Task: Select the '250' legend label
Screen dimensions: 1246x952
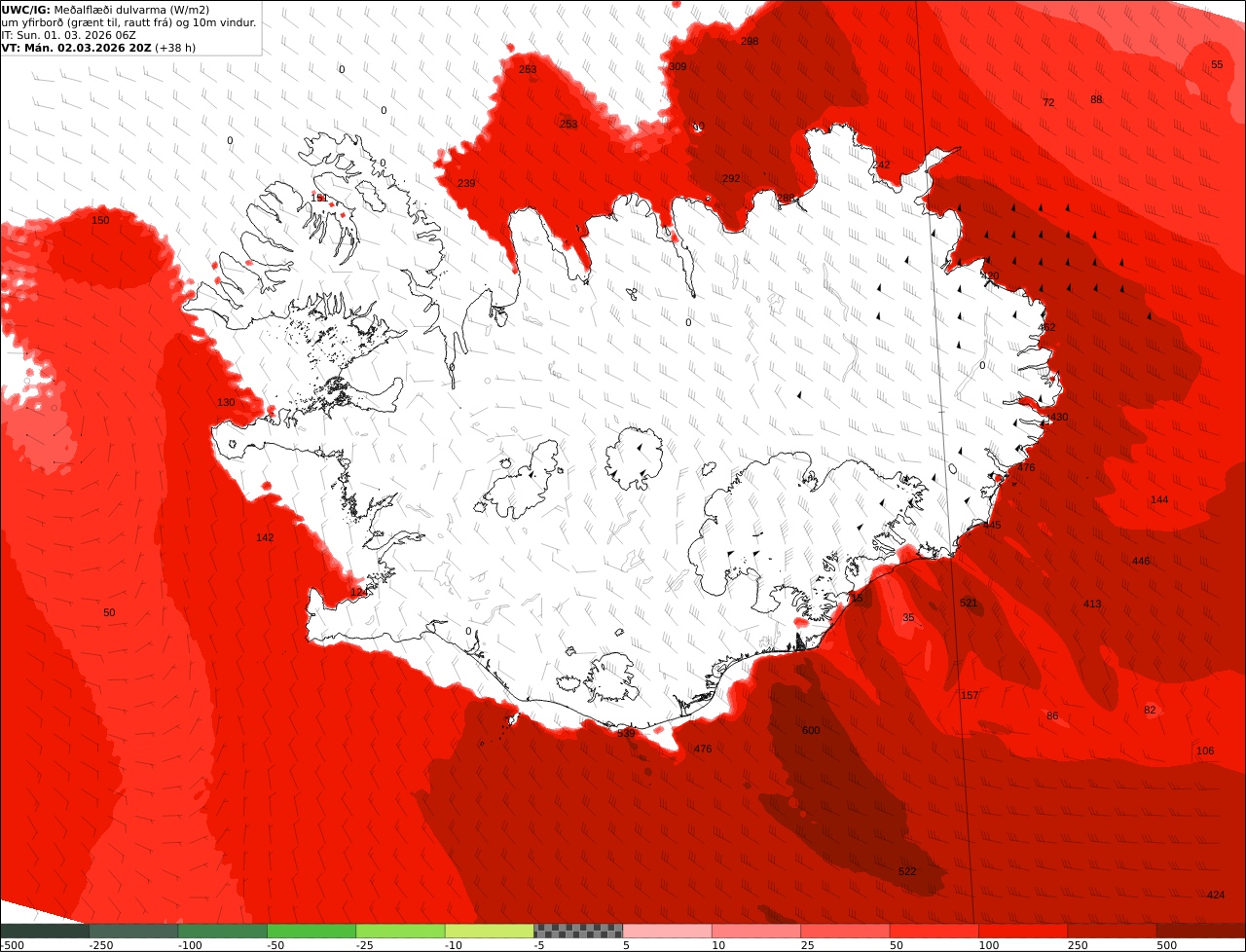Action: [1078, 945]
